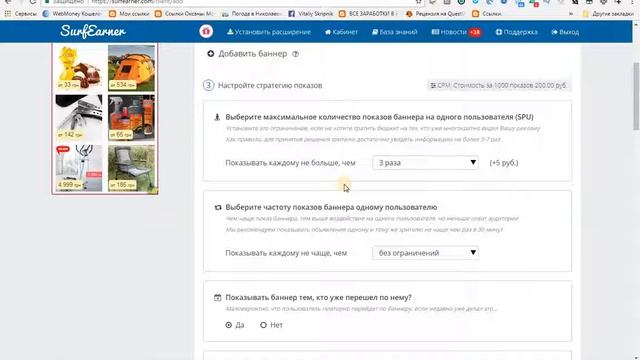Go to Кабинет in the top navigation
The width and height of the screenshot is (640, 360).
tap(341, 32)
